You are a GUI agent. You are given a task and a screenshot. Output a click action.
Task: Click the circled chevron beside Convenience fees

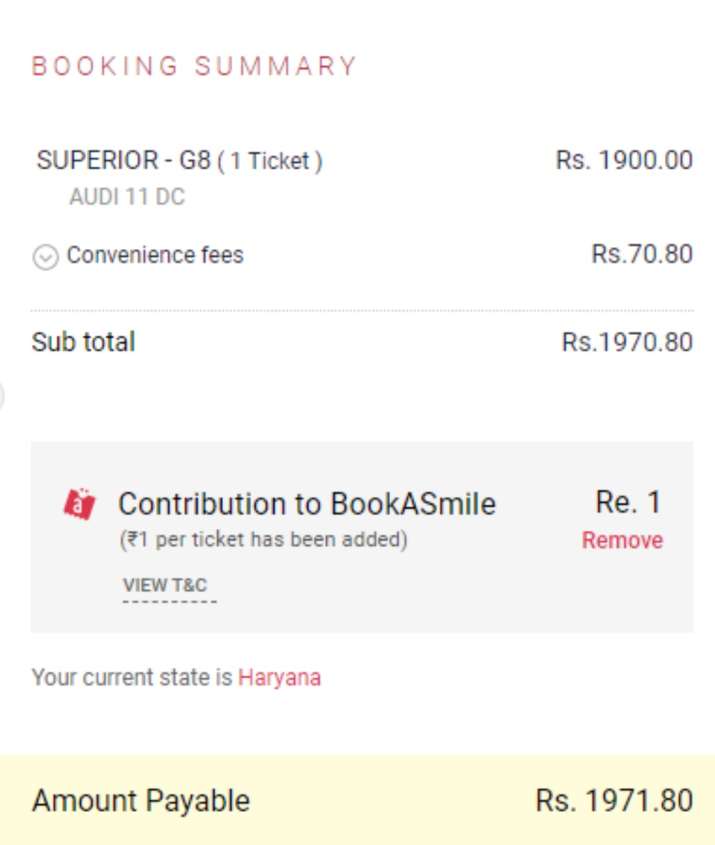point(44,255)
